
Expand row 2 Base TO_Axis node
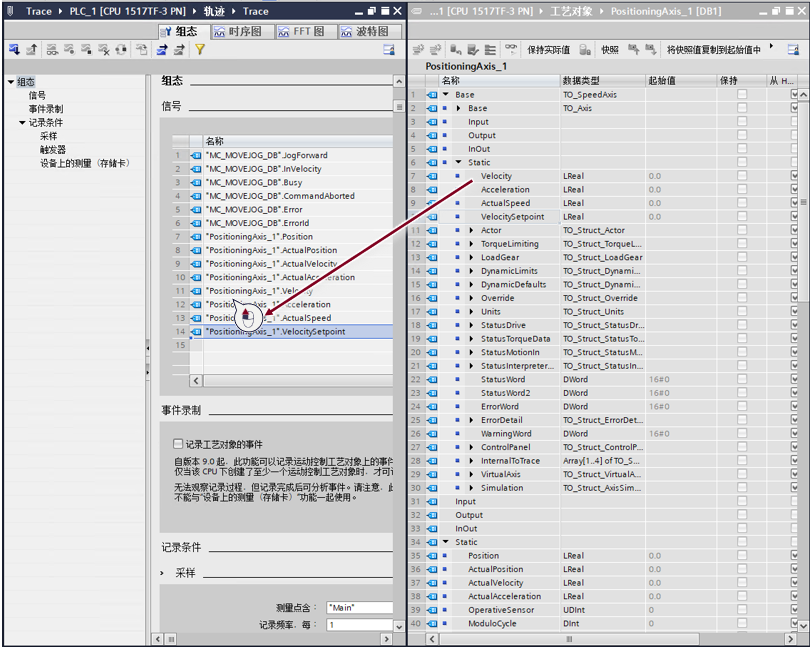coord(458,108)
